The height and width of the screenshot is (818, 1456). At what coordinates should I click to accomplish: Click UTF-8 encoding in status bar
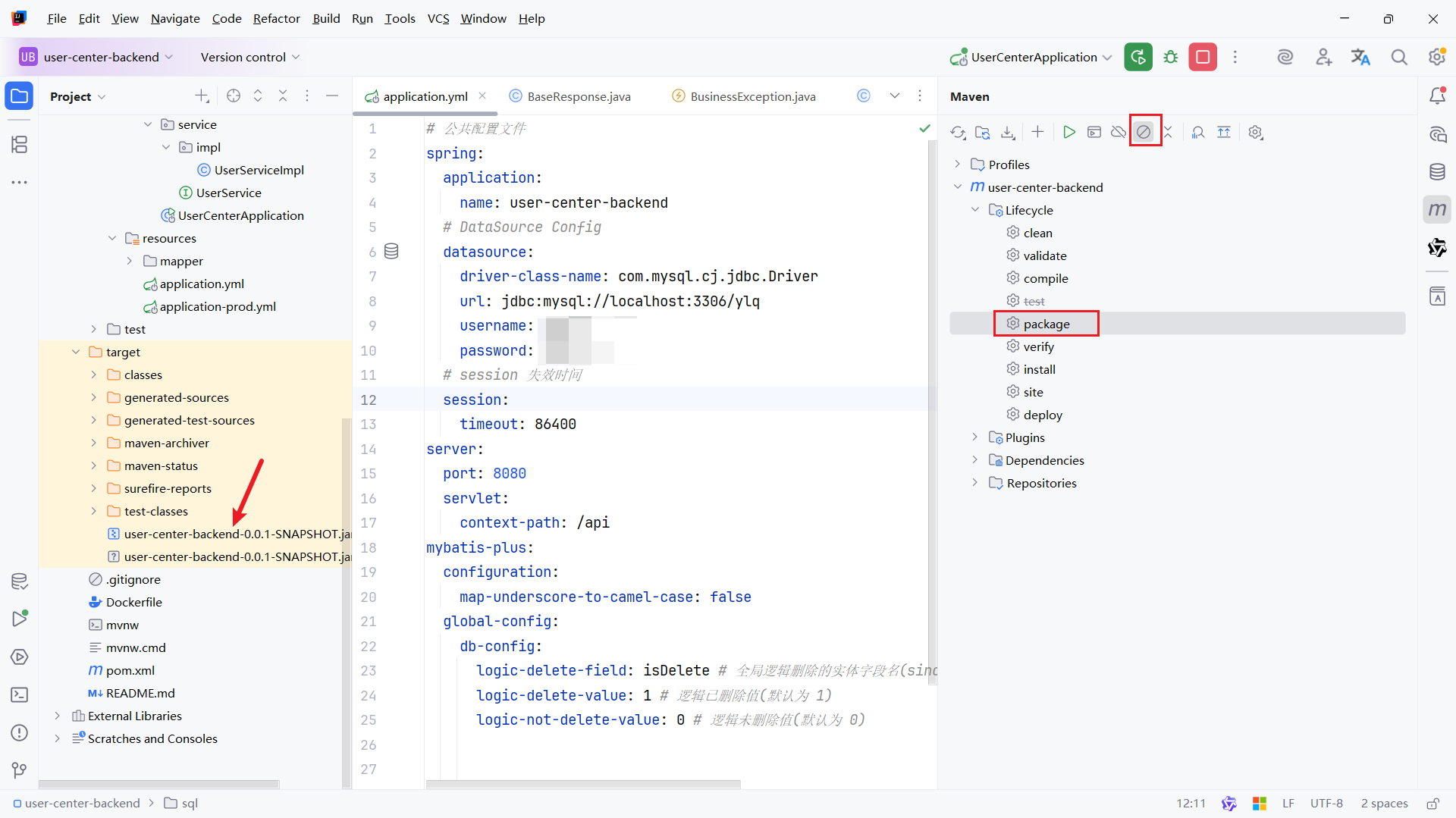(1326, 803)
